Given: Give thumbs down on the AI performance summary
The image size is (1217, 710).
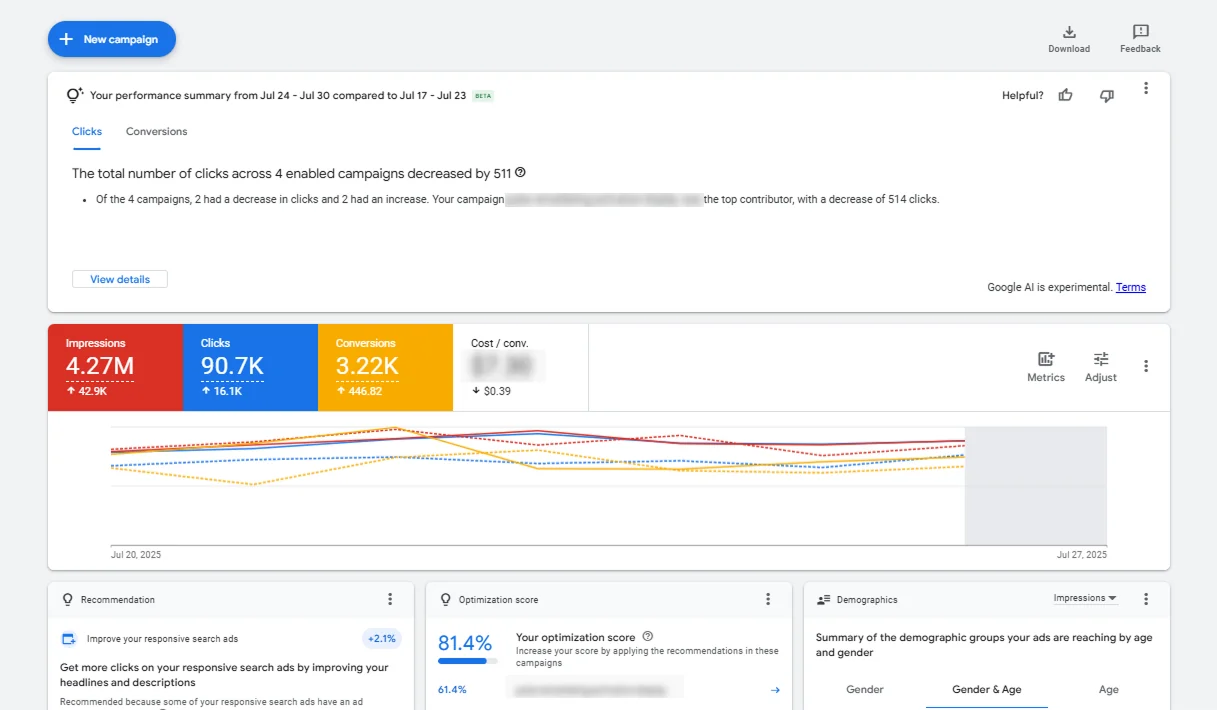Looking at the screenshot, I should pyautogui.click(x=1106, y=94).
